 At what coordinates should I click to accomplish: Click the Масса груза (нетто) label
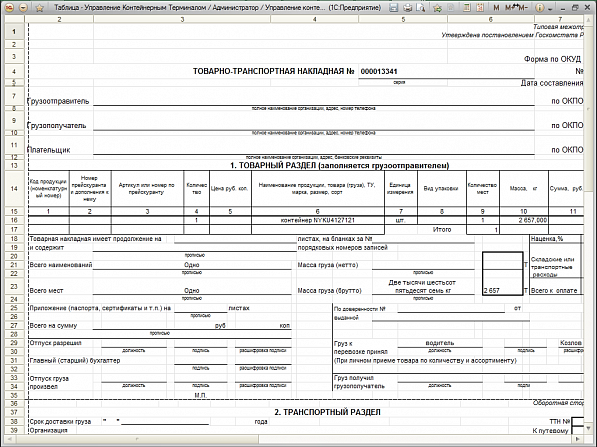pos(328,265)
